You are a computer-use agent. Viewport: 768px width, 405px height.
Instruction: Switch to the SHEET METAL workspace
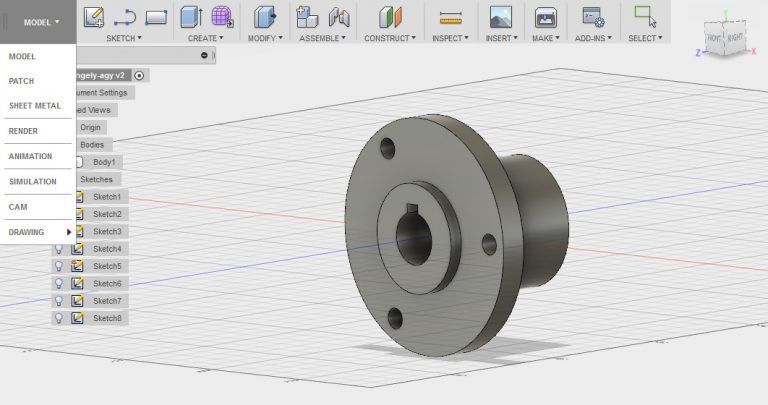tap(34, 106)
